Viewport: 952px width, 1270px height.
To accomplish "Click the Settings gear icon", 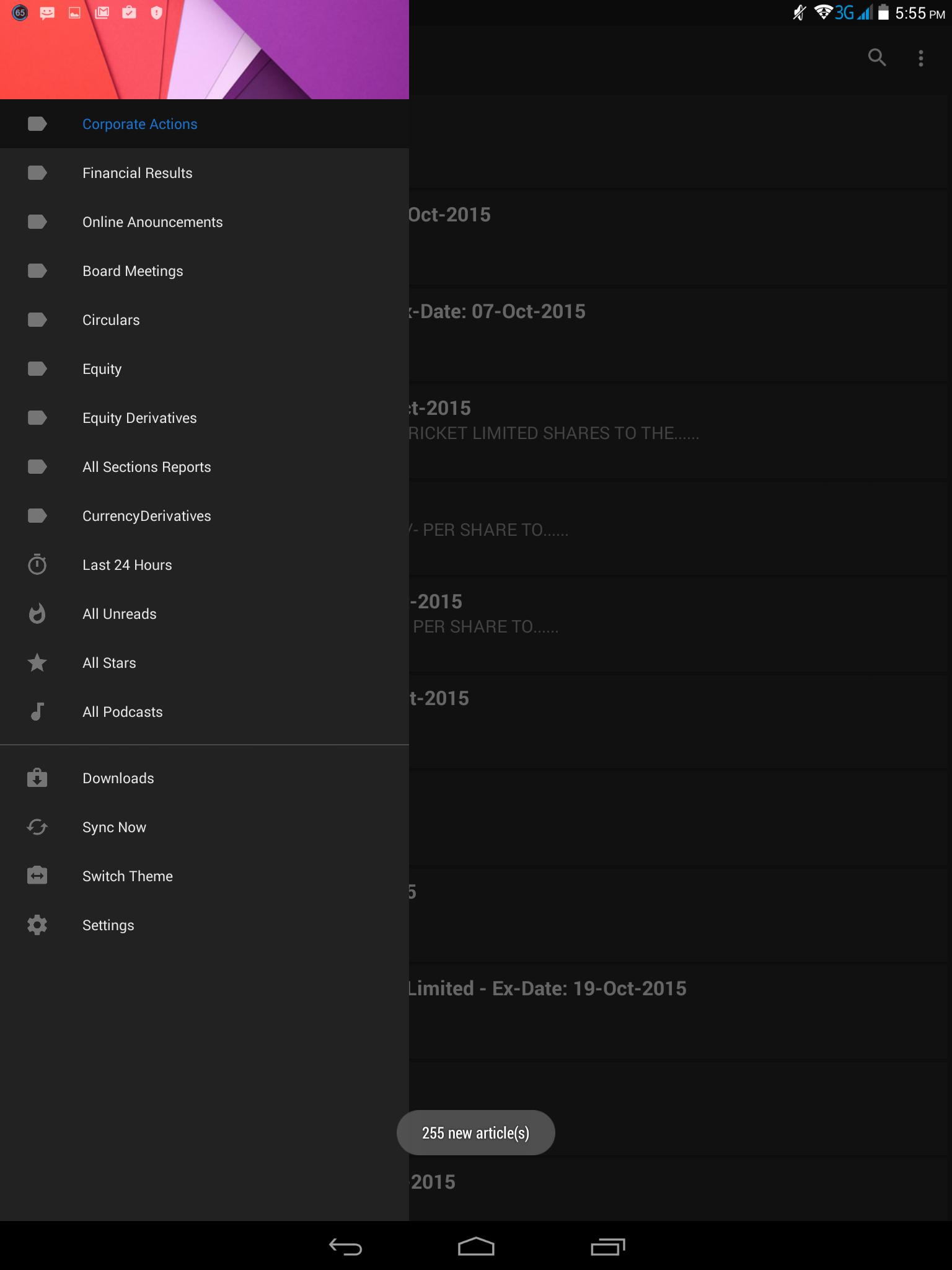I will click(x=37, y=925).
